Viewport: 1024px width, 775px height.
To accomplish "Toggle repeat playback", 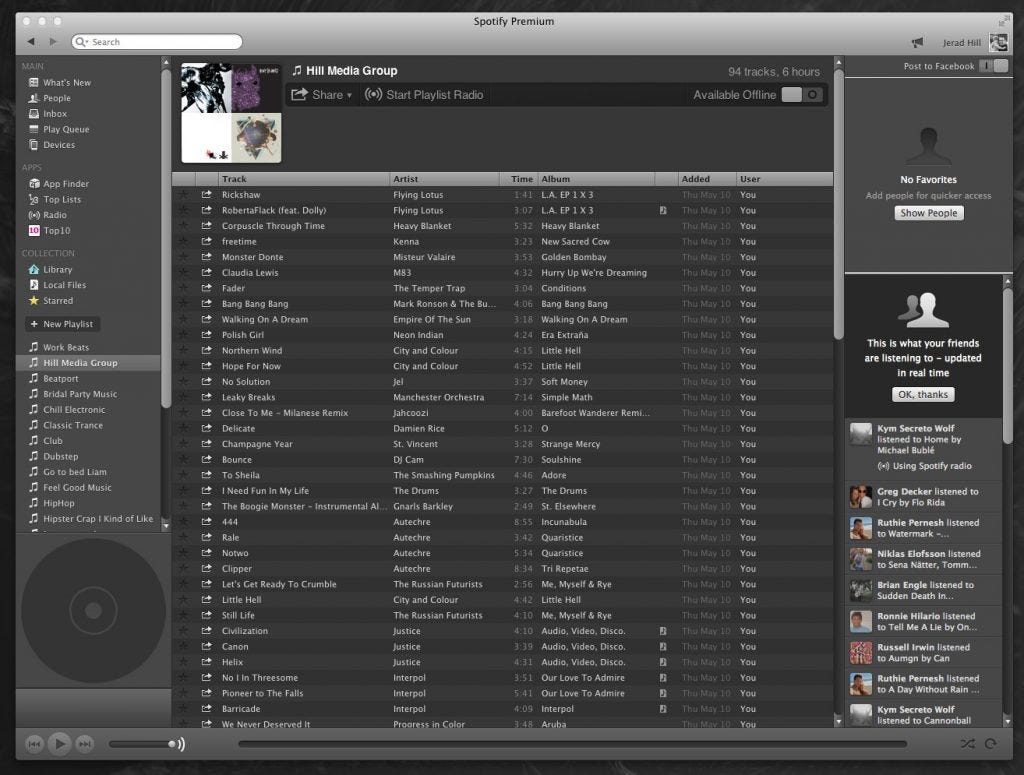I will pos(991,744).
